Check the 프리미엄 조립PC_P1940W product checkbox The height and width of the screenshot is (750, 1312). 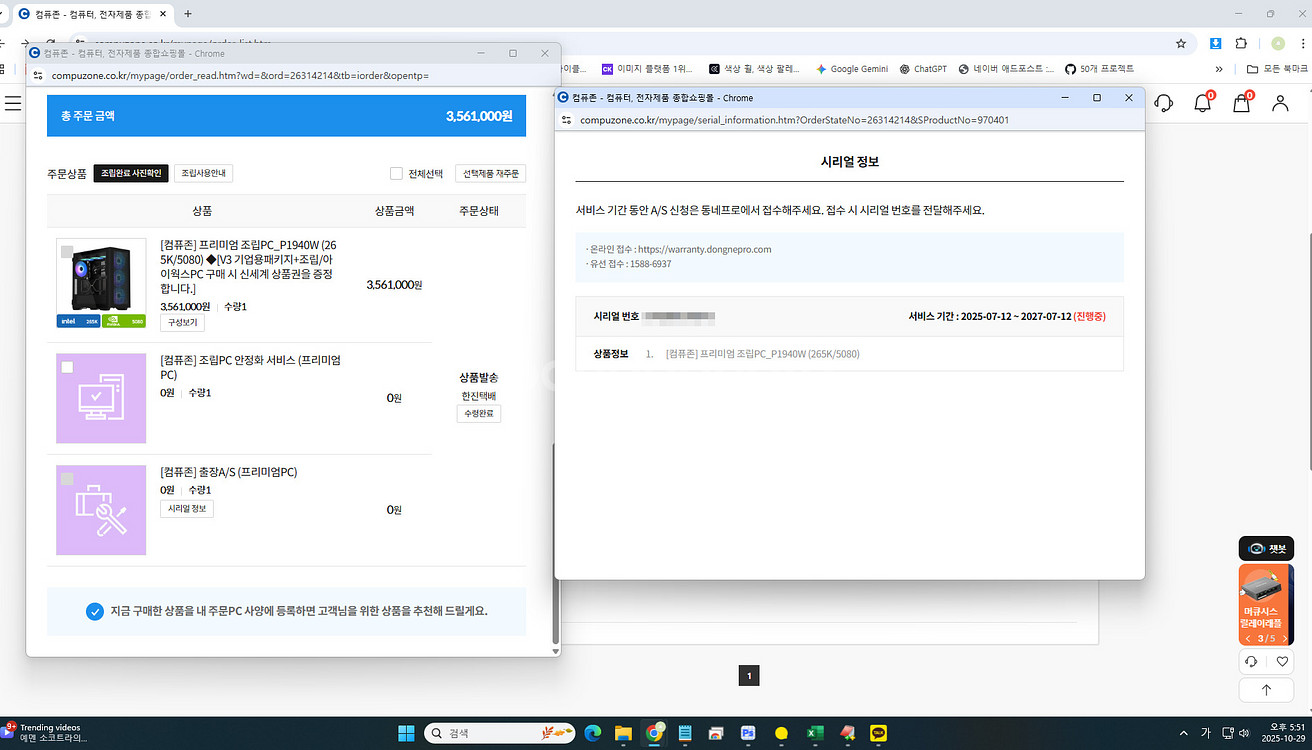click(67, 252)
